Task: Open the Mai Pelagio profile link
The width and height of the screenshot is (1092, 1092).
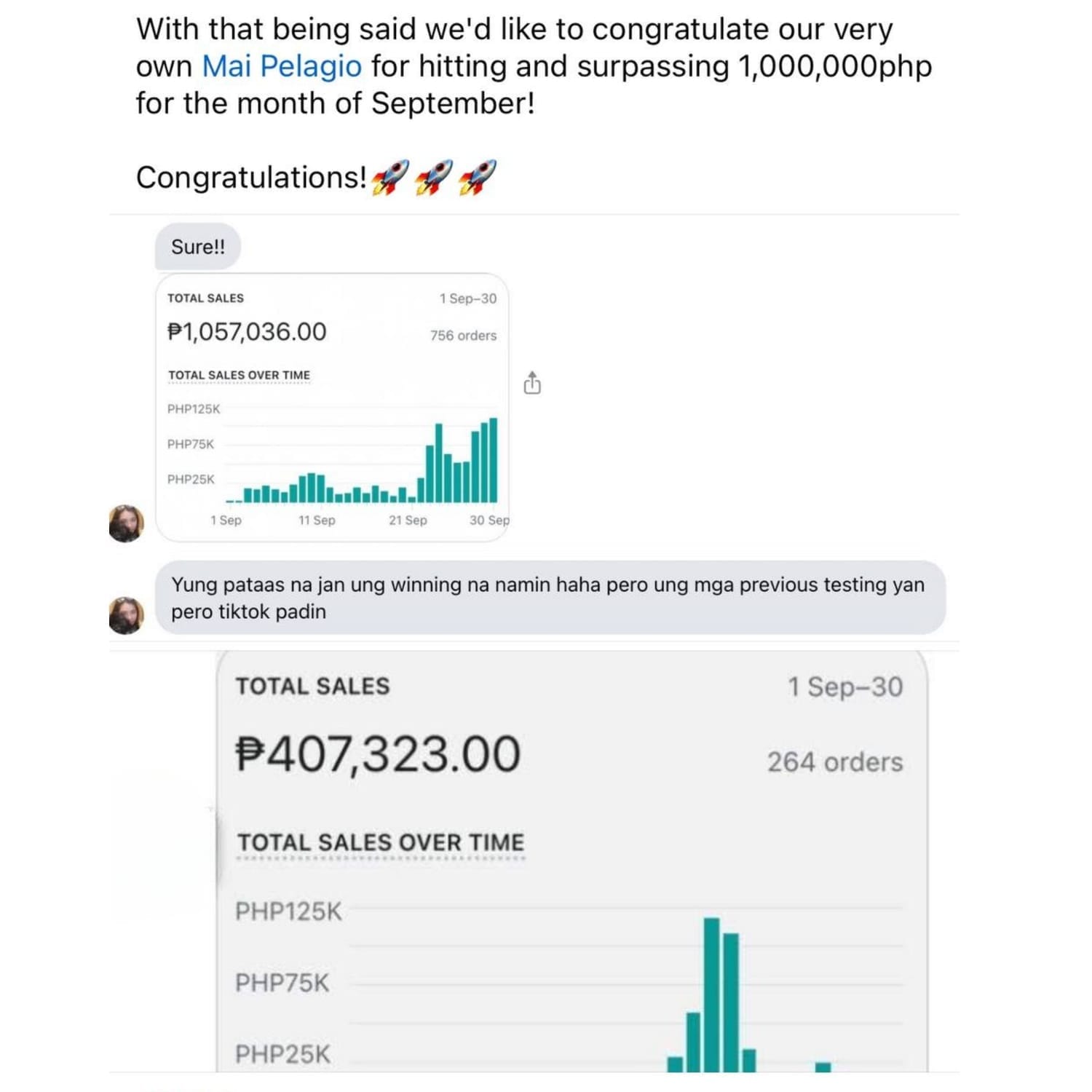Action: [281, 66]
